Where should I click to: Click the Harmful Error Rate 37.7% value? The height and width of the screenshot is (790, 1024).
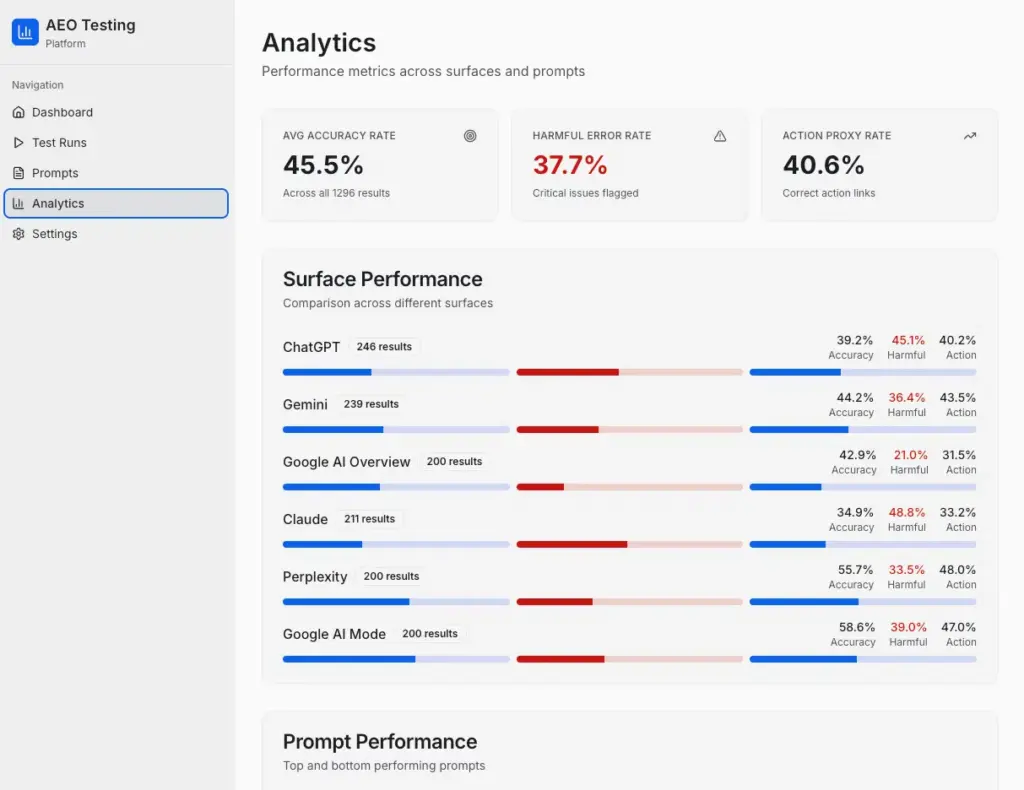[x=569, y=165]
